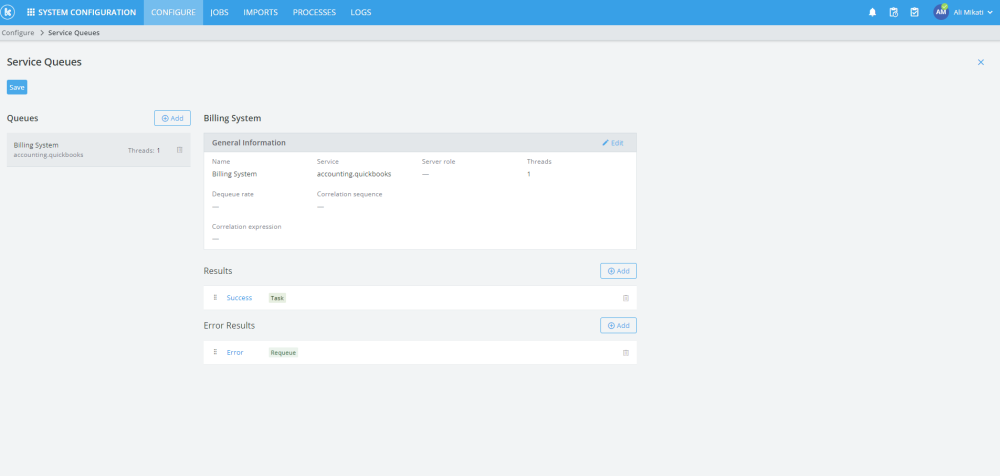Viewport: 1000px width, 476px height.
Task: Click the AM user avatar
Action: (941, 12)
